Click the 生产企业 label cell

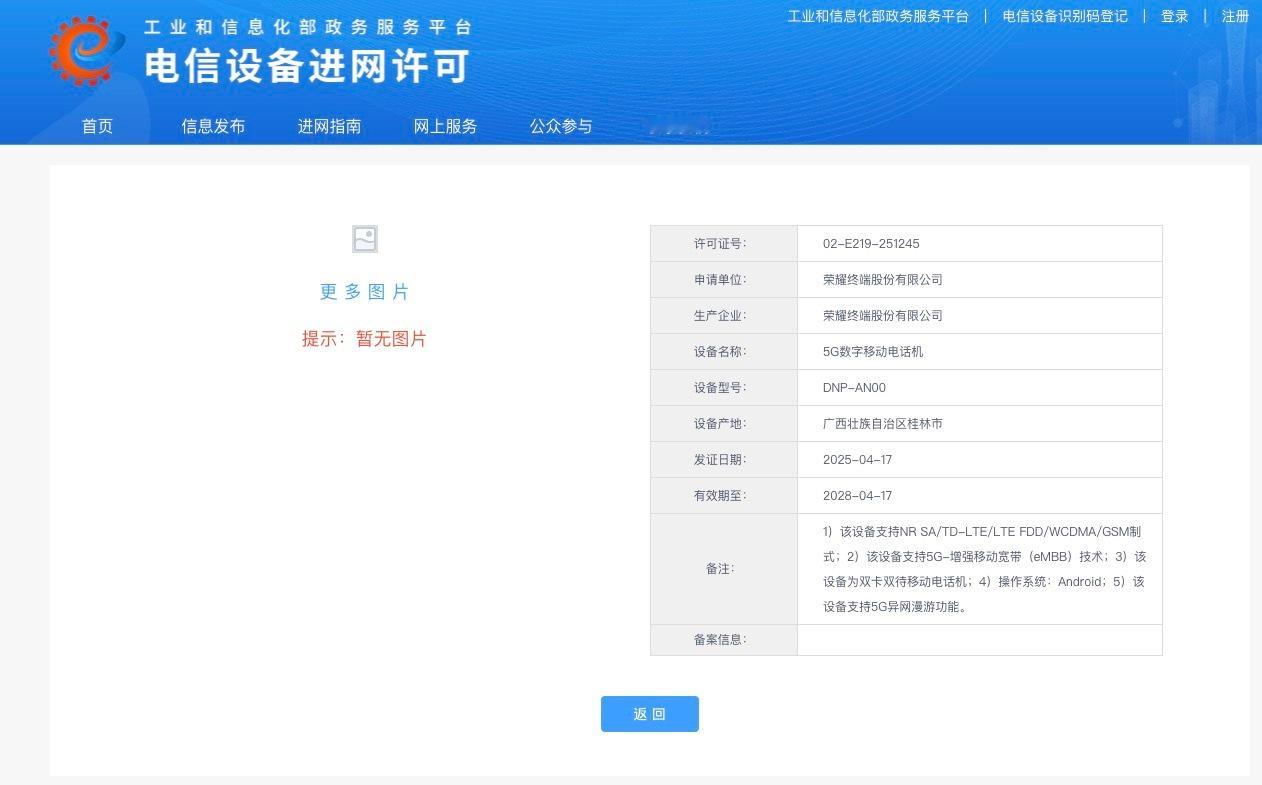(x=724, y=316)
